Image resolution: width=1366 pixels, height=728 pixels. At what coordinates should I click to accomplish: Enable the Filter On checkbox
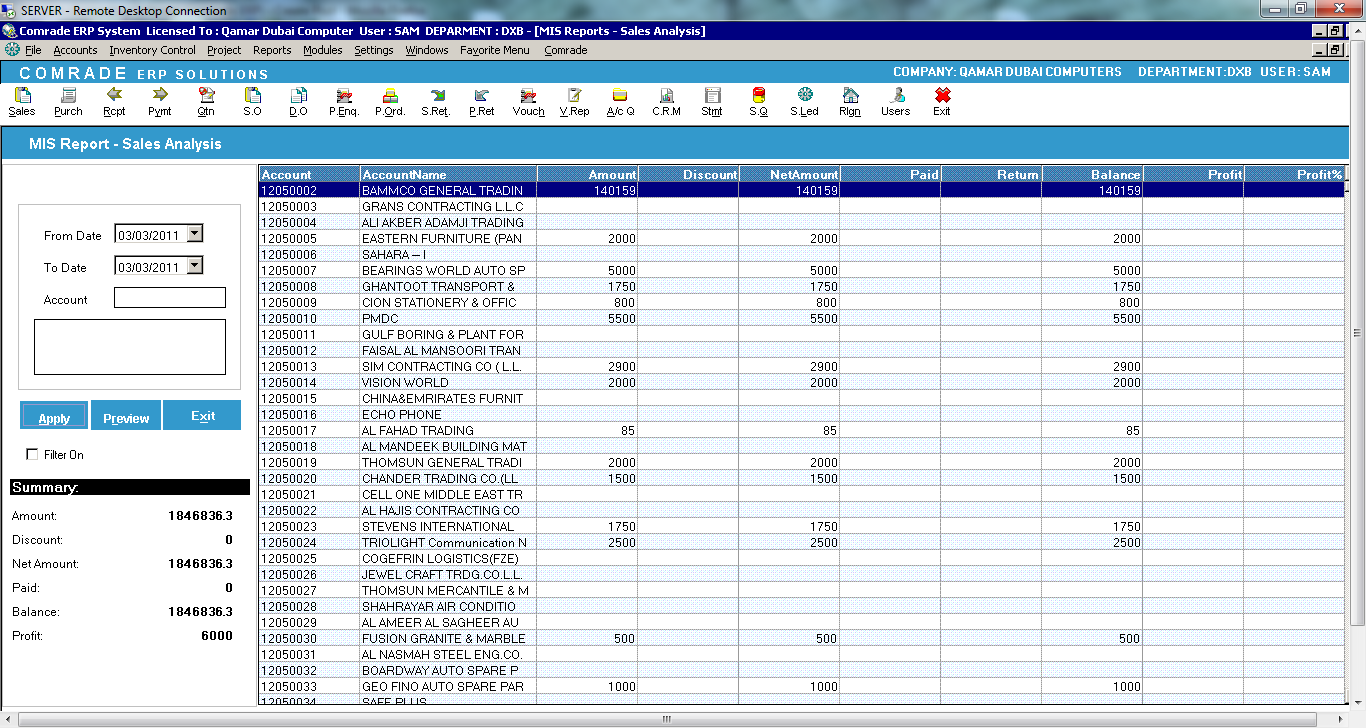31,453
